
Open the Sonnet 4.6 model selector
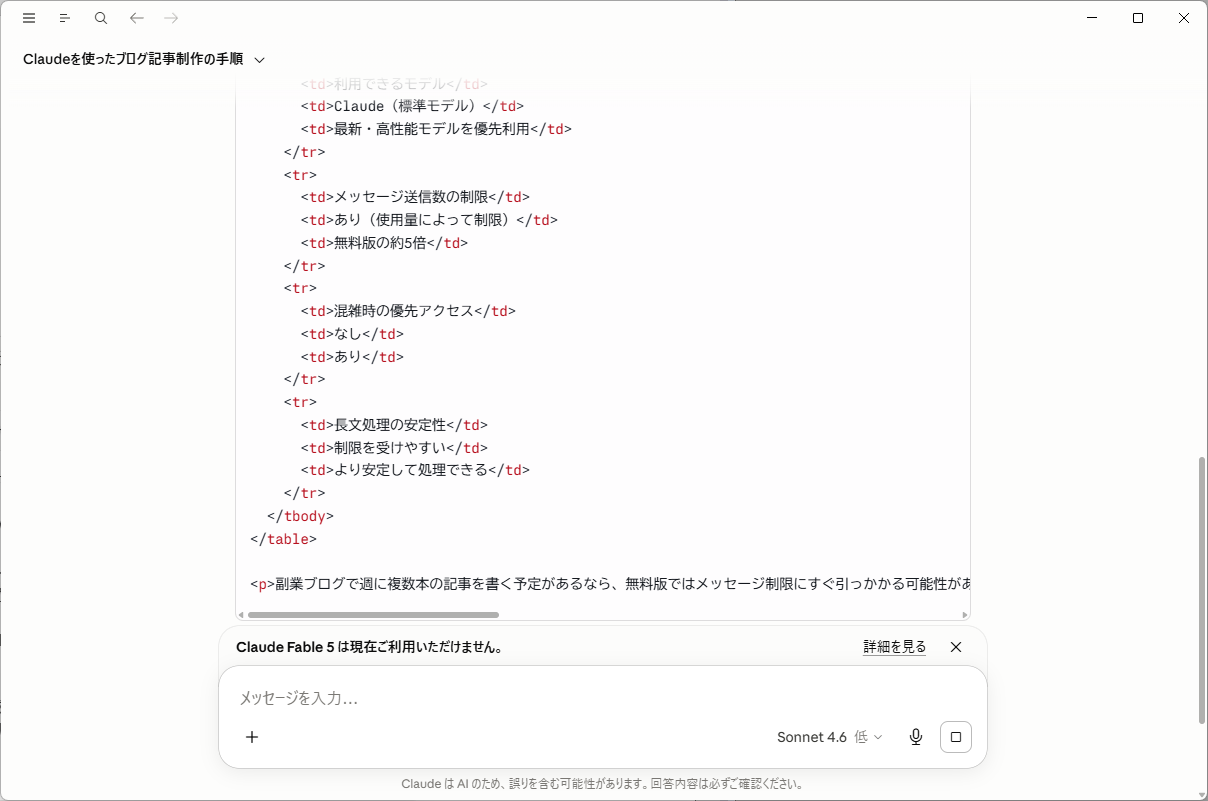(x=830, y=737)
